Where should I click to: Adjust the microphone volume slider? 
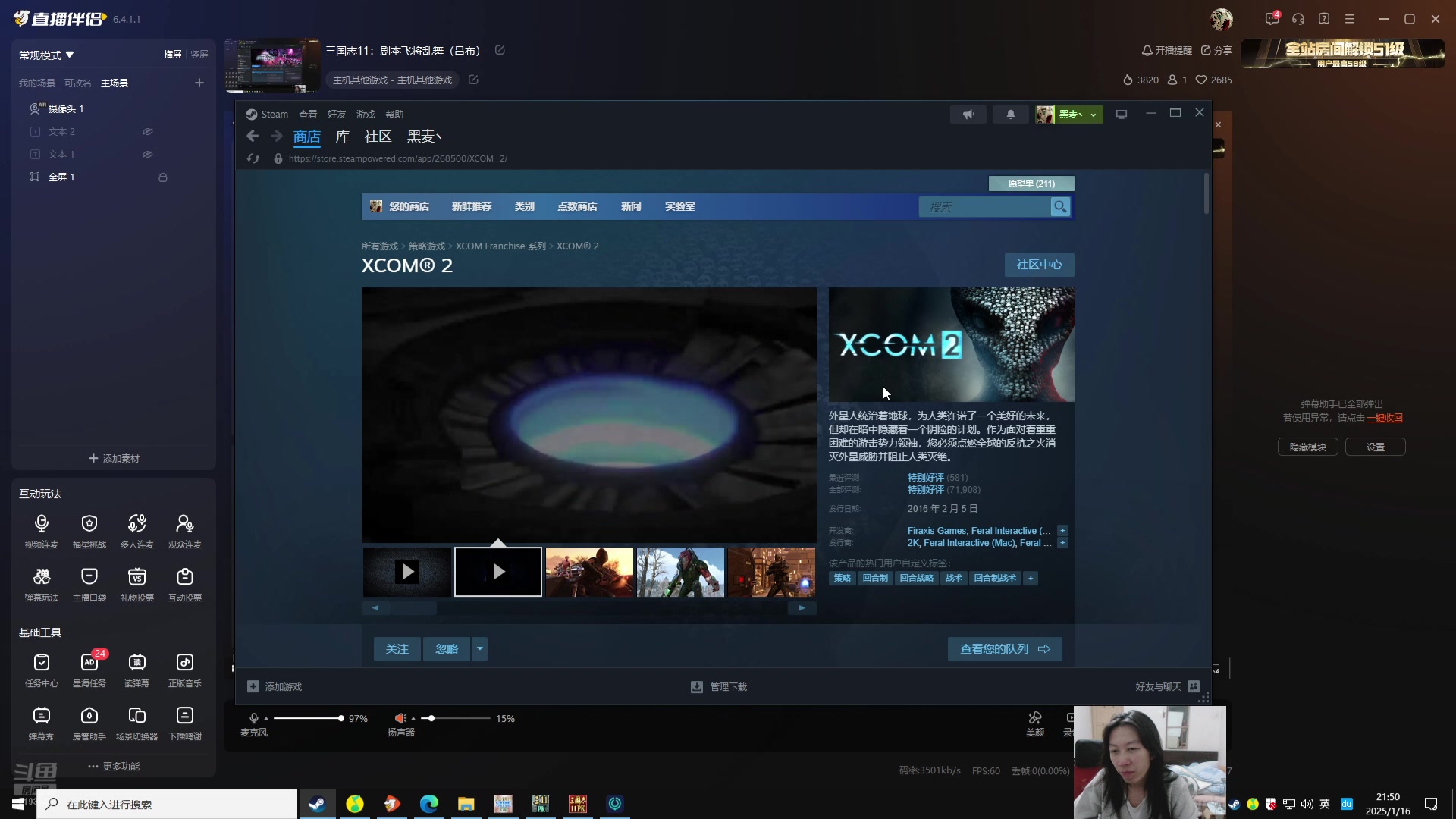click(x=308, y=718)
